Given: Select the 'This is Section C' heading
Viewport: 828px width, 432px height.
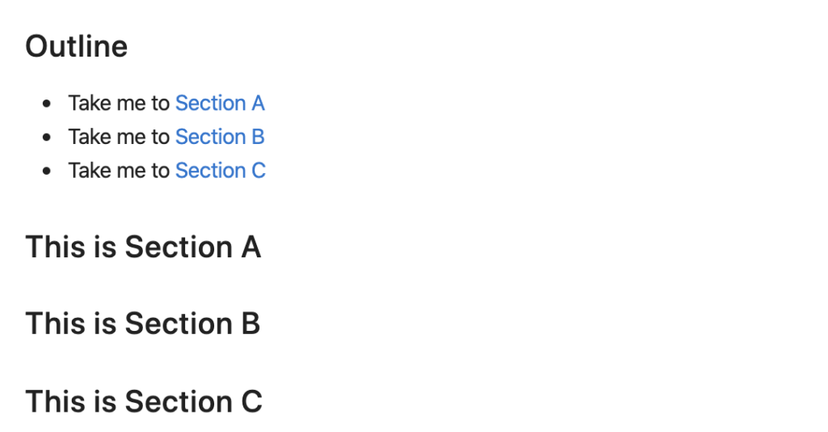Looking at the screenshot, I should click(x=144, y=401).
